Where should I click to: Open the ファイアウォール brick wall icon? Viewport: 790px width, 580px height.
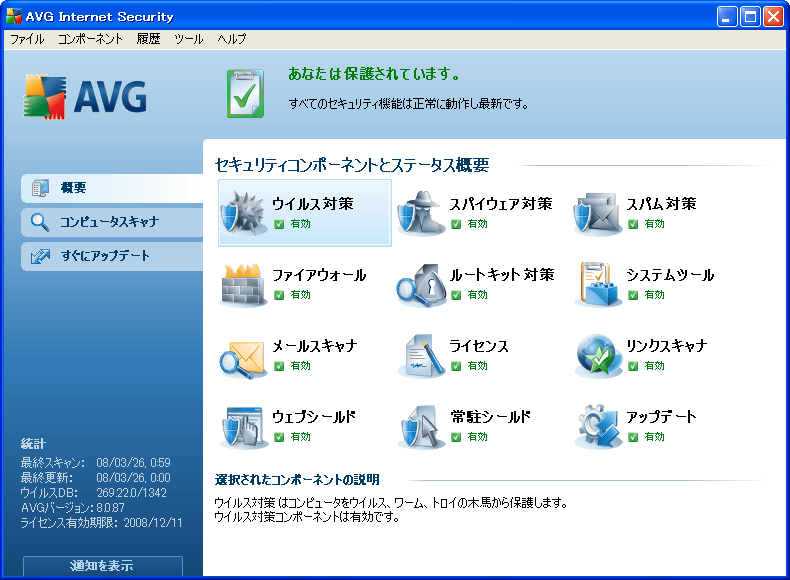pos(244,285)
